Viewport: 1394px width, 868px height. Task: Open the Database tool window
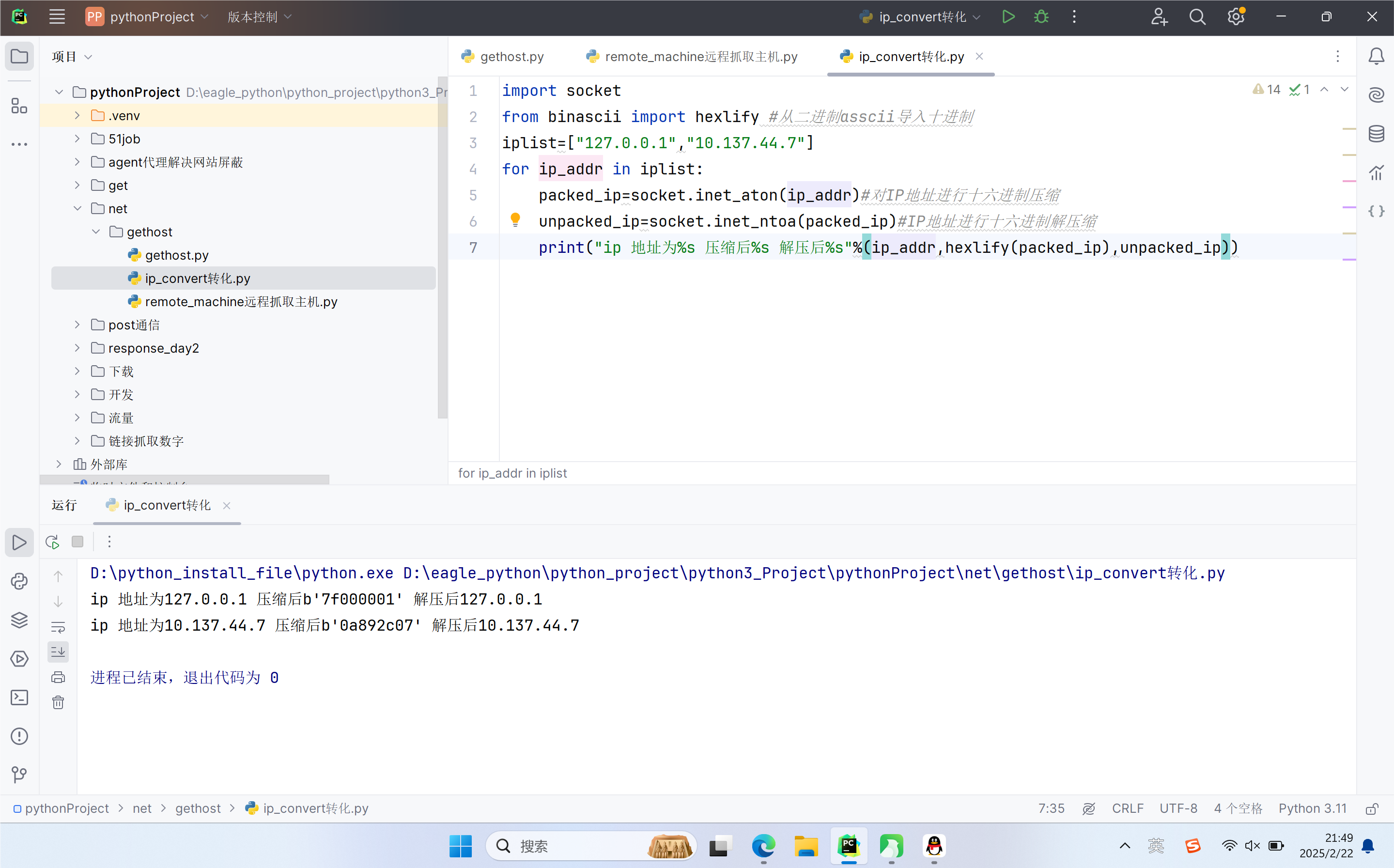tap(1376, 134)
